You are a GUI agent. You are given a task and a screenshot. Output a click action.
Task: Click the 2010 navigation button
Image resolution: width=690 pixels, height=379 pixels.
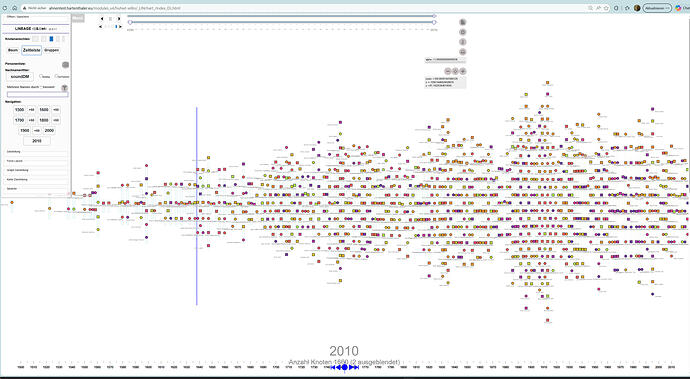point(37,141)
